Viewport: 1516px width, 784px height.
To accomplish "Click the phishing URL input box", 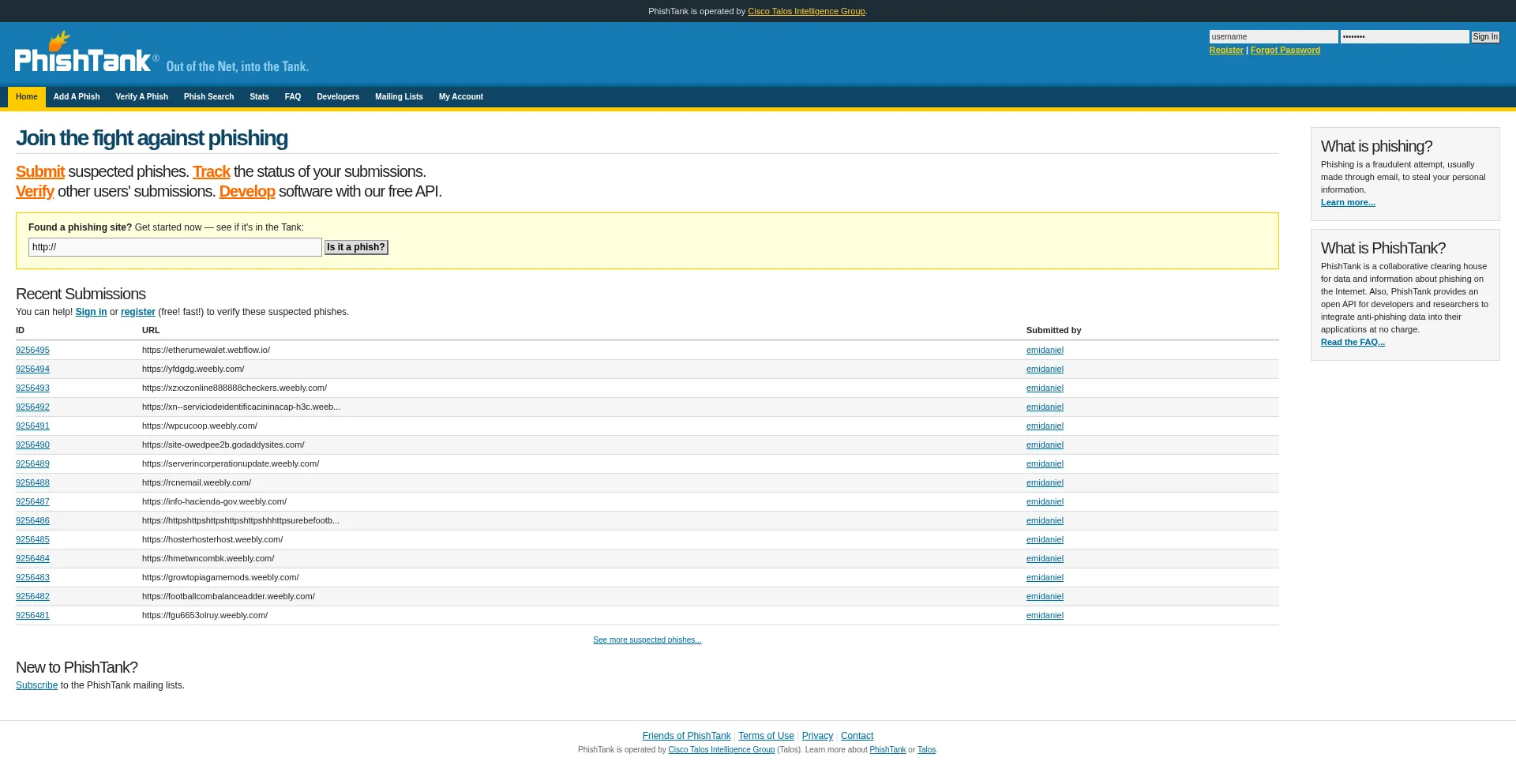I will [x=174, y=247].
